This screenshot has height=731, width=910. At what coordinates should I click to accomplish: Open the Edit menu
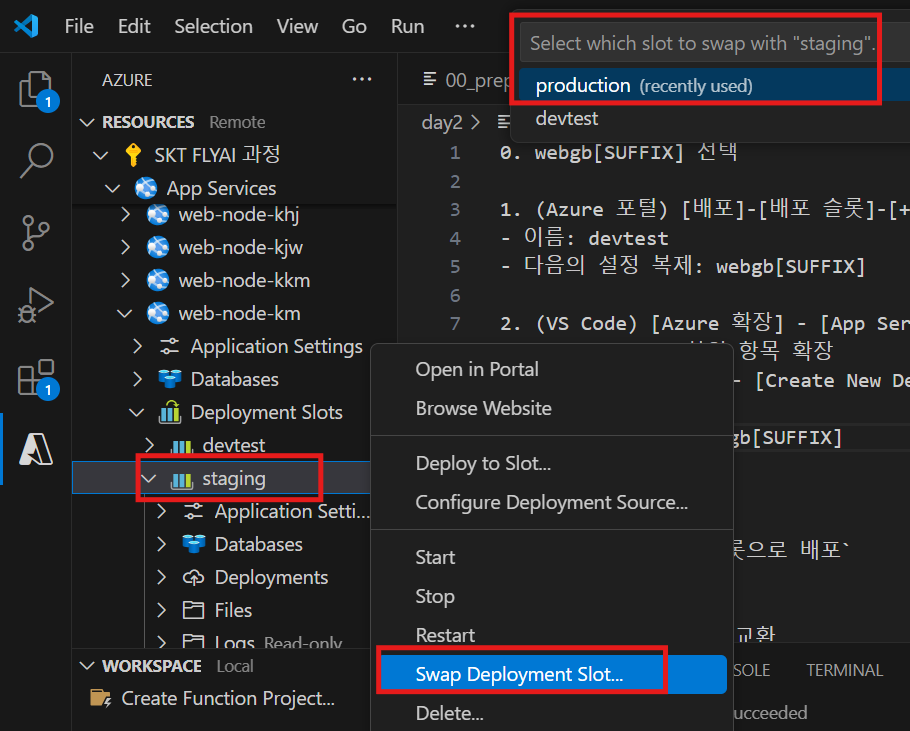[134, 26]
